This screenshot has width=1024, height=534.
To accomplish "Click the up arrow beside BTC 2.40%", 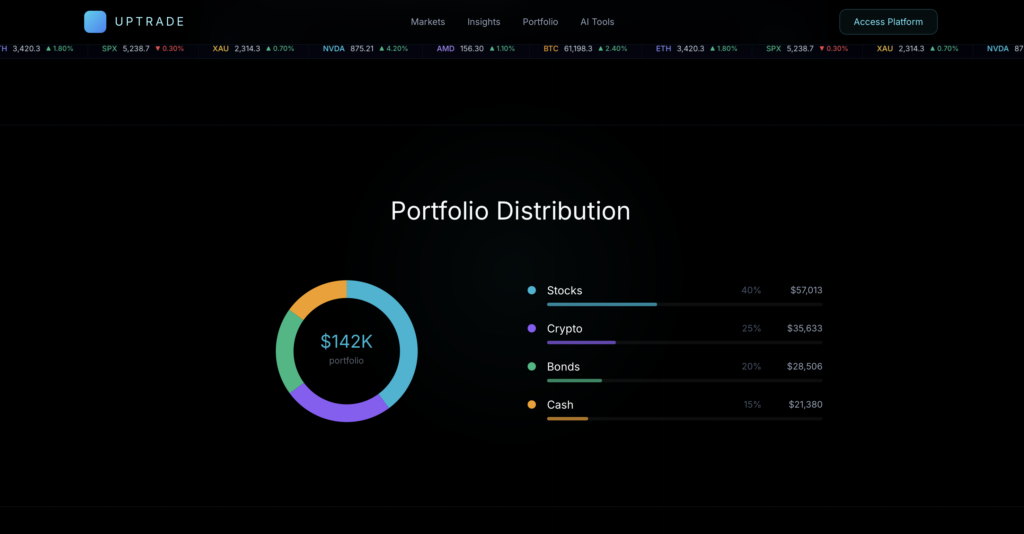I will pyautogui.click(x=601, y=48).
